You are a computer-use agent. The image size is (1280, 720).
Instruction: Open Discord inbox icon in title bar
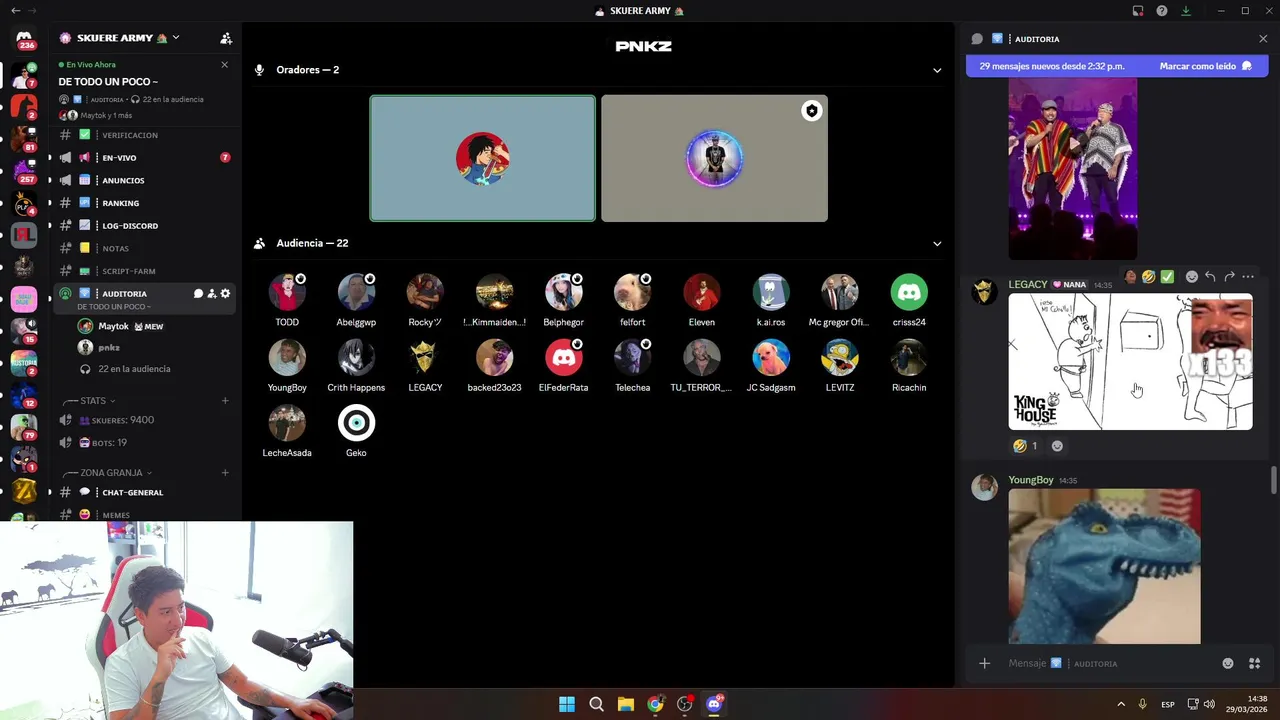tap(1138, 11)
